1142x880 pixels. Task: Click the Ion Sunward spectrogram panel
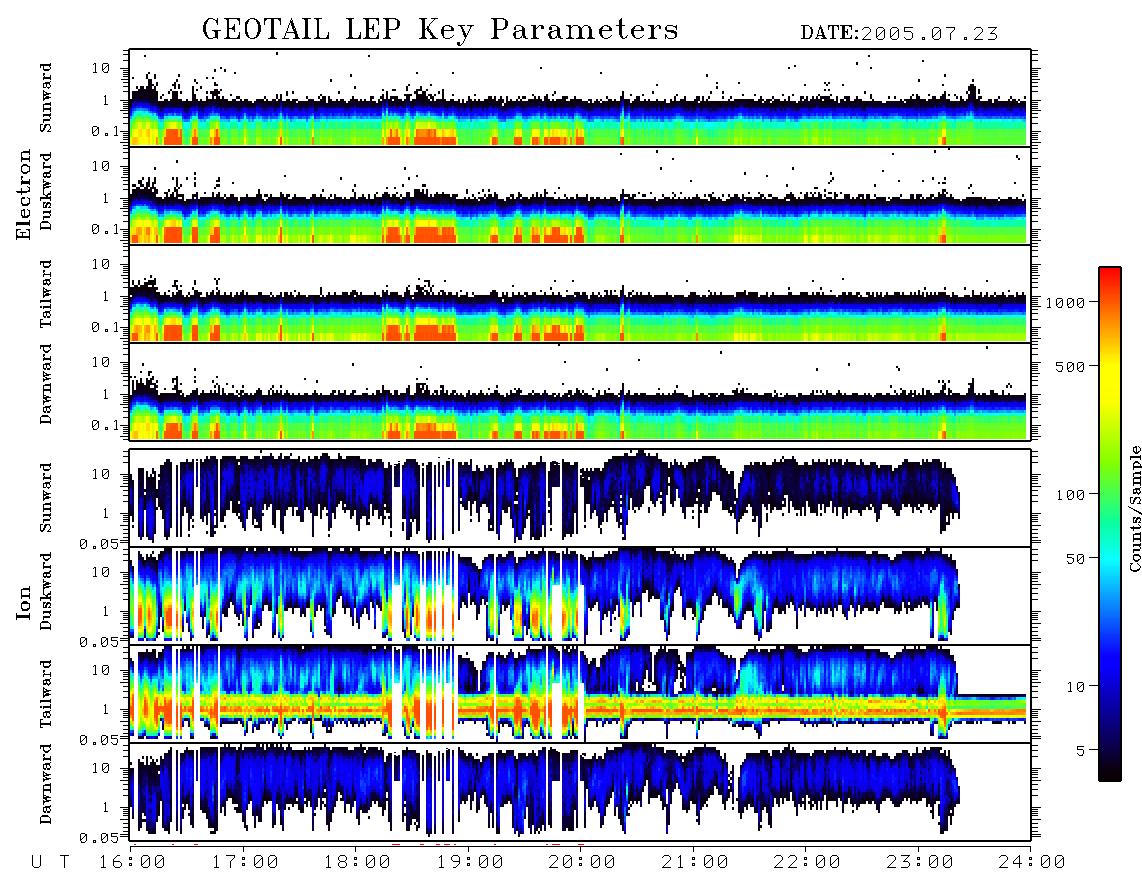pyautogui.click(x=580, y=498)
